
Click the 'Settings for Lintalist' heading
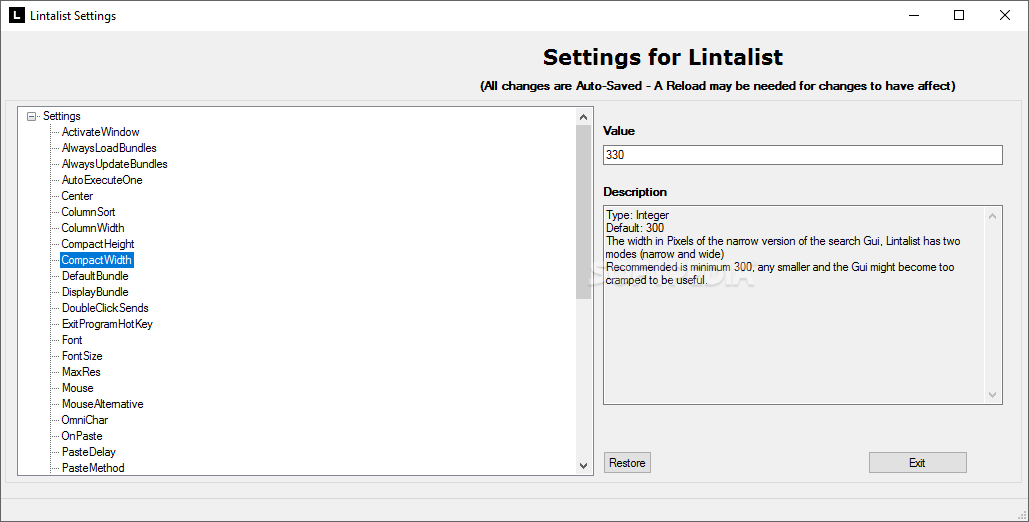coord(663,57)
